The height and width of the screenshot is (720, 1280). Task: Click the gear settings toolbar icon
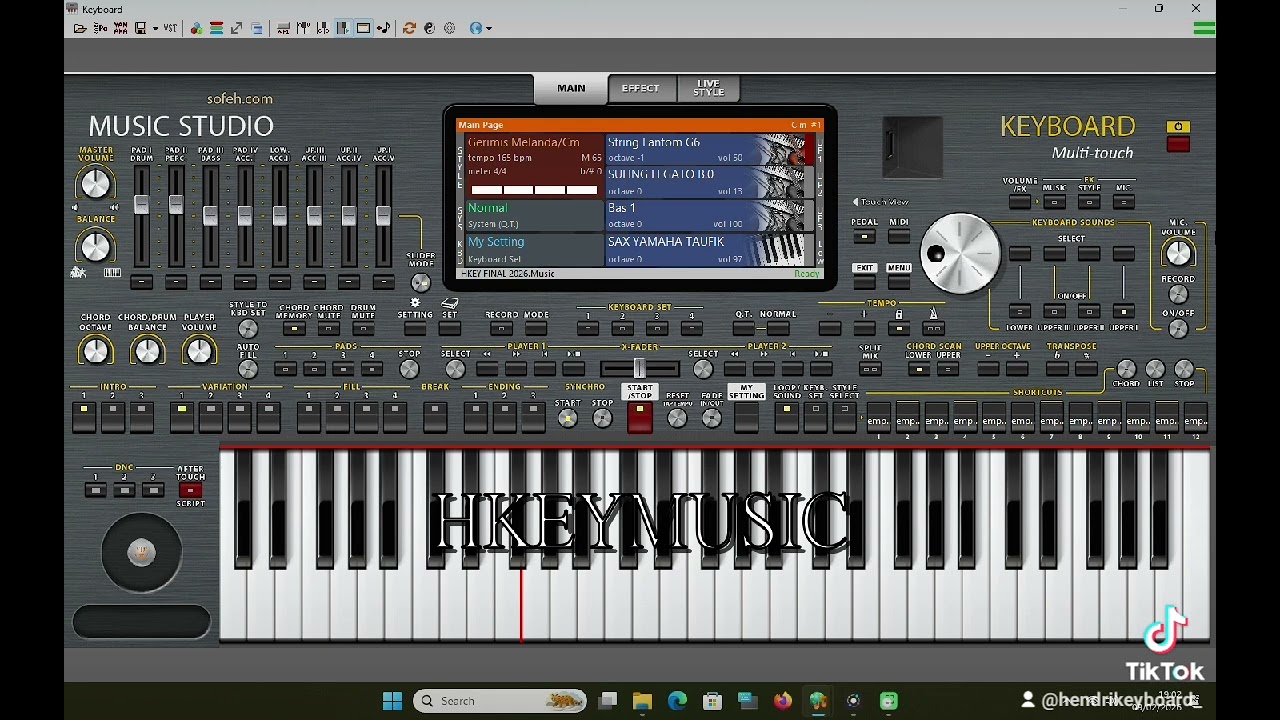pyautogui.click(x=450, y=28)
